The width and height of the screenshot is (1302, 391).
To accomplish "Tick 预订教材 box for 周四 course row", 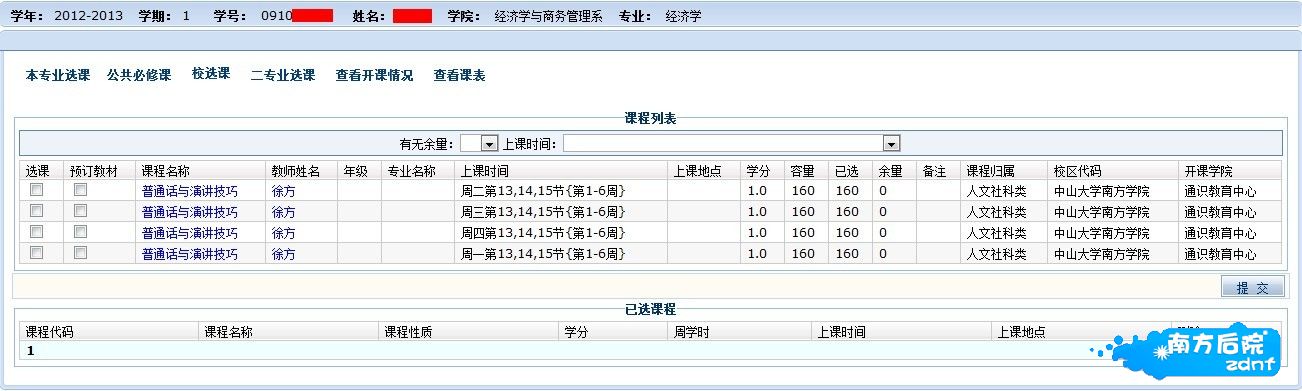I will pos(81,232).
